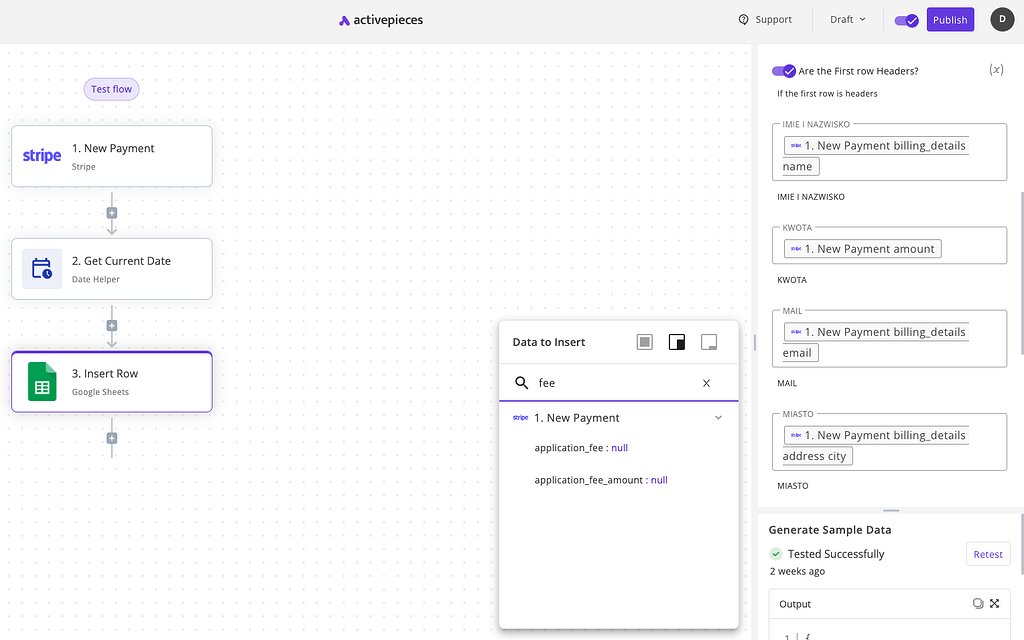Expand the Test flow label
The height and width of the screenshot is (640, 1024).
coord(111,89)
